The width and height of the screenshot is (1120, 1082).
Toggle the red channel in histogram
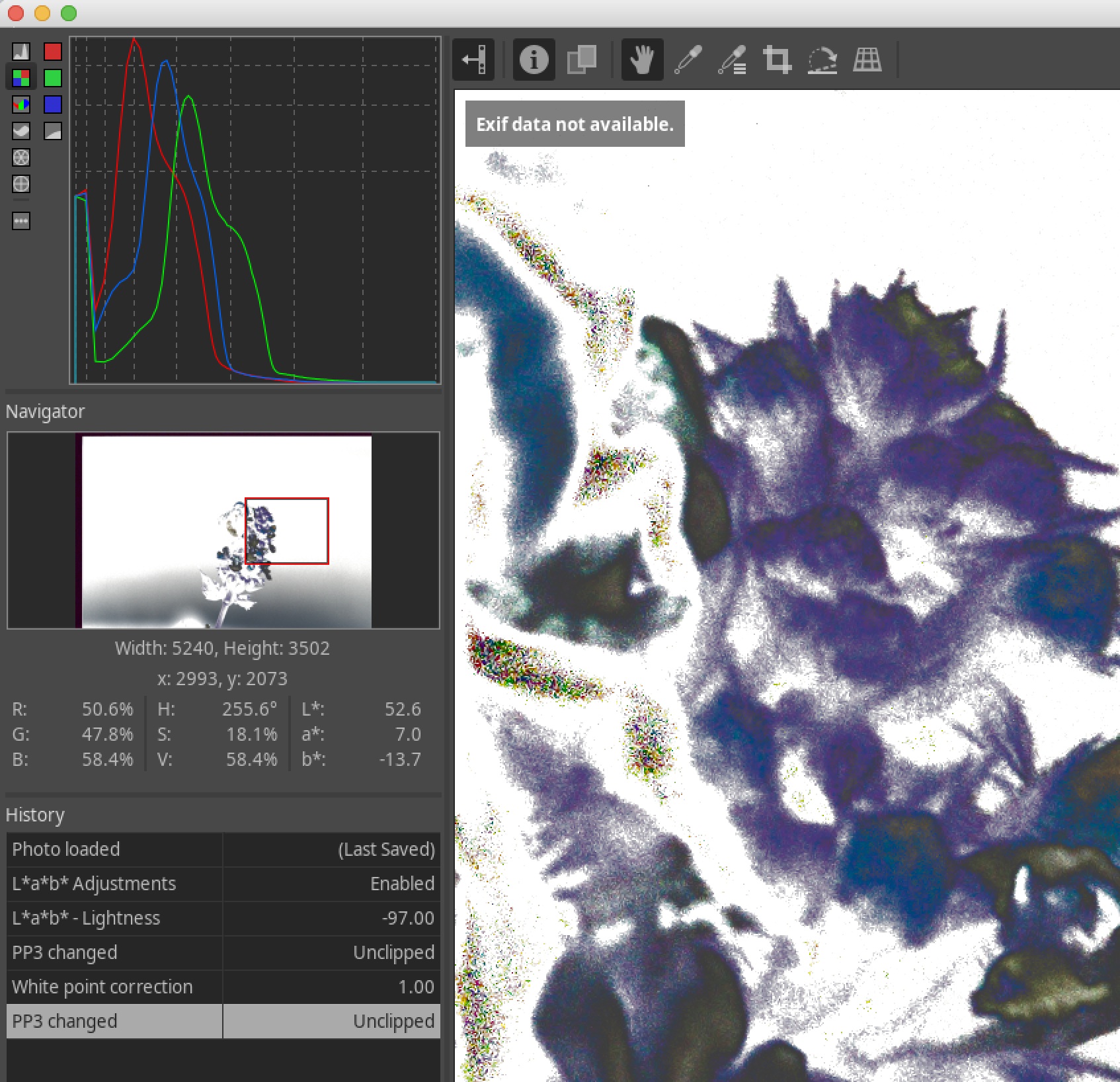53,52
